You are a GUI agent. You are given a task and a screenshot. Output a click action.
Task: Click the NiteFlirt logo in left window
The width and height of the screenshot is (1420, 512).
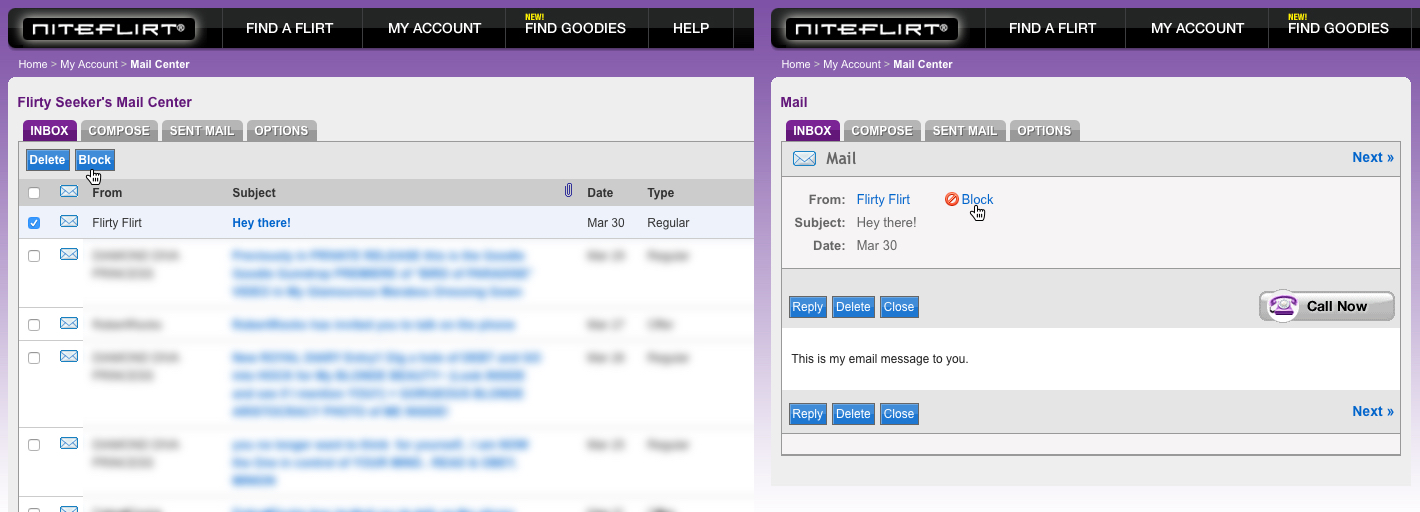108,29
